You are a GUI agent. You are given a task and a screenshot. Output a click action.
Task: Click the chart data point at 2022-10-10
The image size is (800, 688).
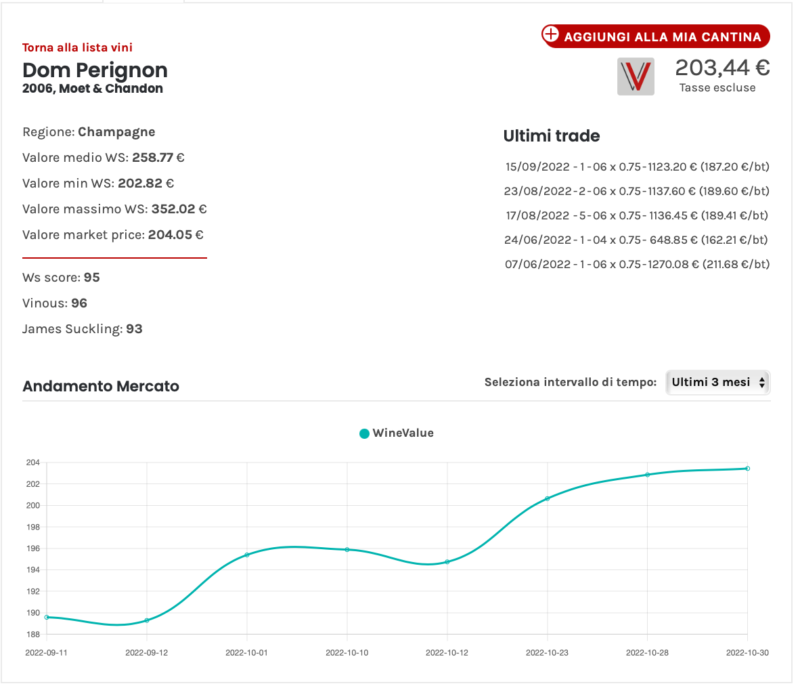click(x=347, y=550)
